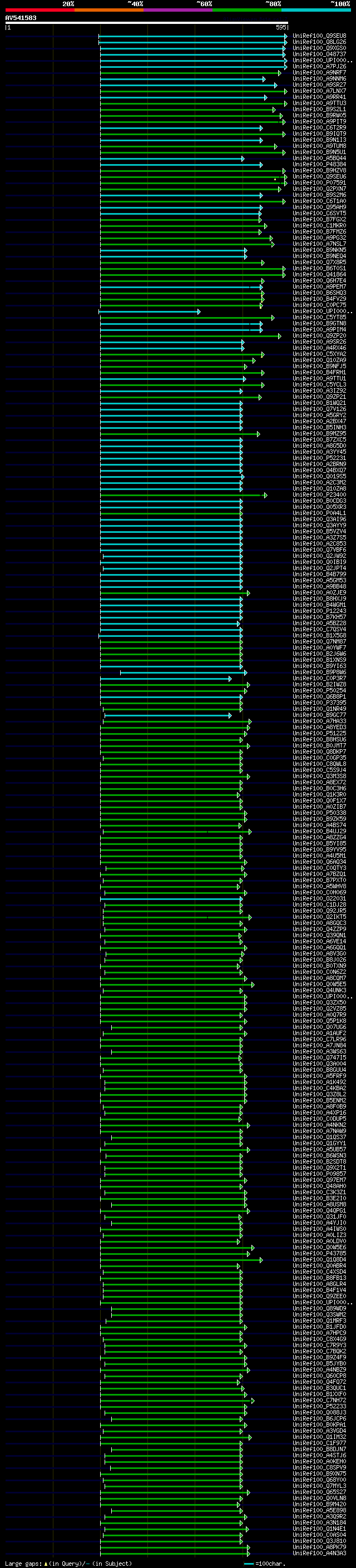Select UniRef100_A9PIT9 entry
This screenshot has height=1568, width=356.
tap(319, 121)
